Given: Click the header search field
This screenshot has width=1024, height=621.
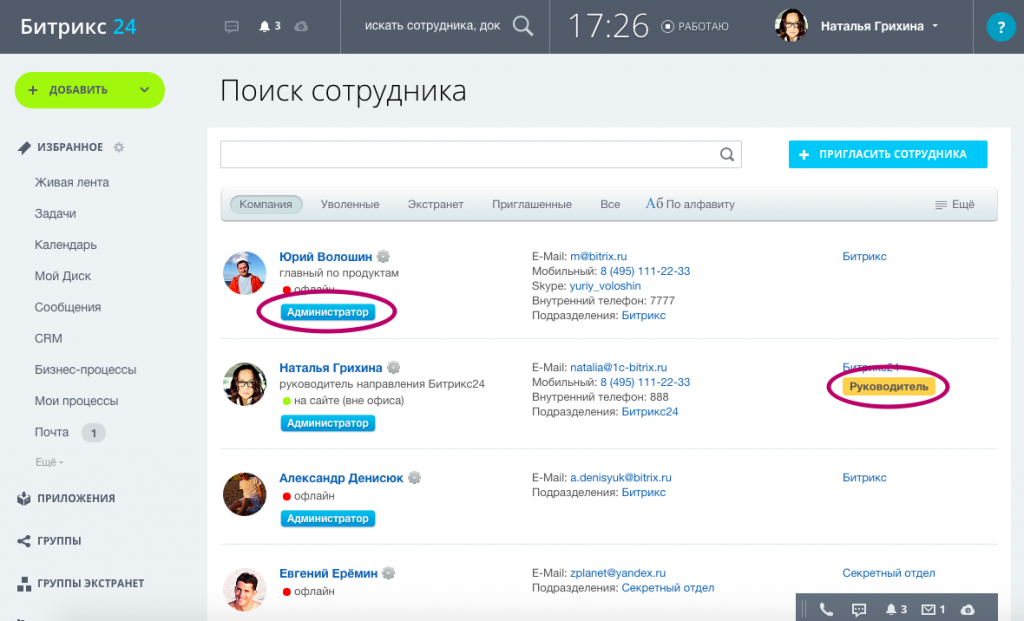Looking at the screenshot, I should [432, 26].
